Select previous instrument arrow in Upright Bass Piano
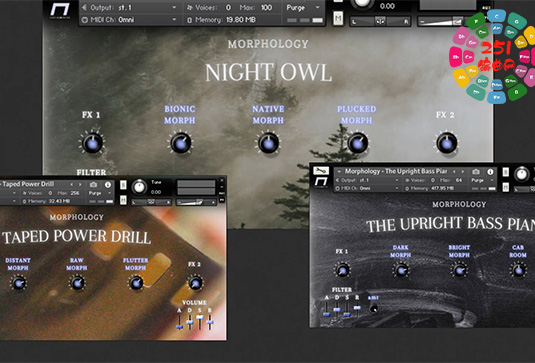 point(454,171)
